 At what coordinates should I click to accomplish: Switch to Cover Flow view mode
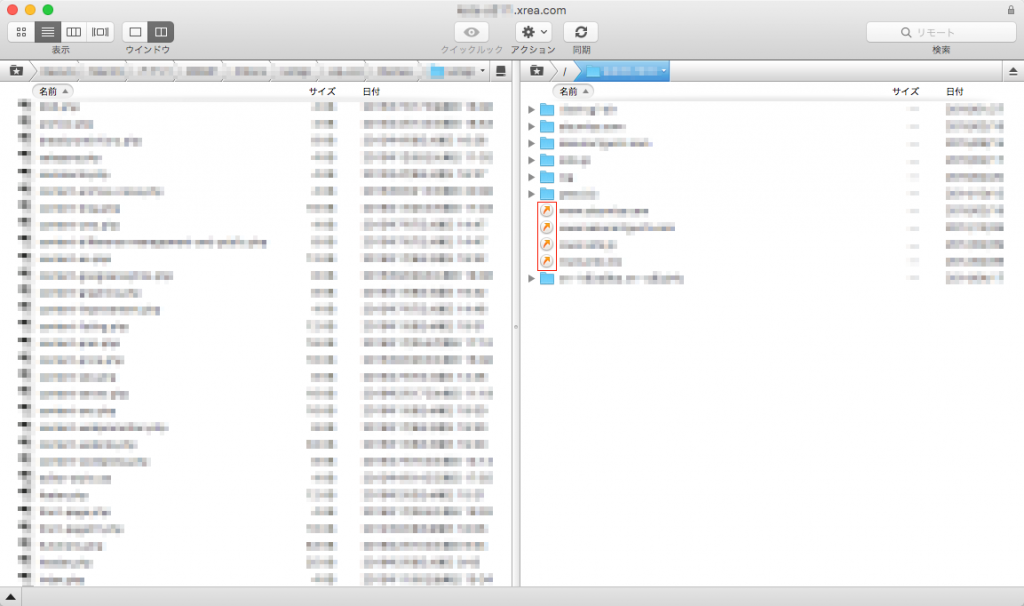[x=100, y=32]
